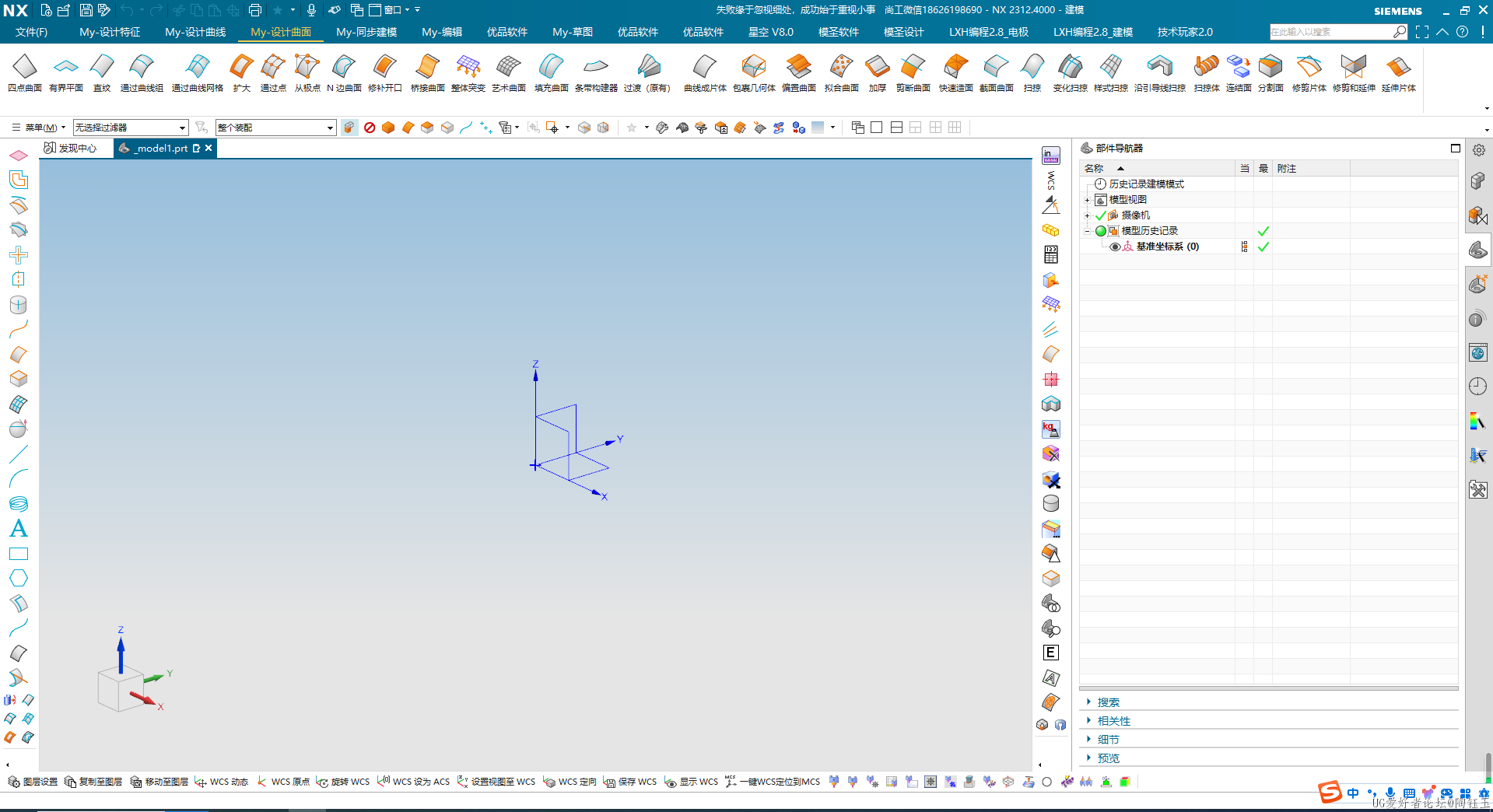The height and width of the screenshot is (812, 1493).
Task: Toggle visibility eye of 基准坐标系 (0)
Action: click(1115, 247)
